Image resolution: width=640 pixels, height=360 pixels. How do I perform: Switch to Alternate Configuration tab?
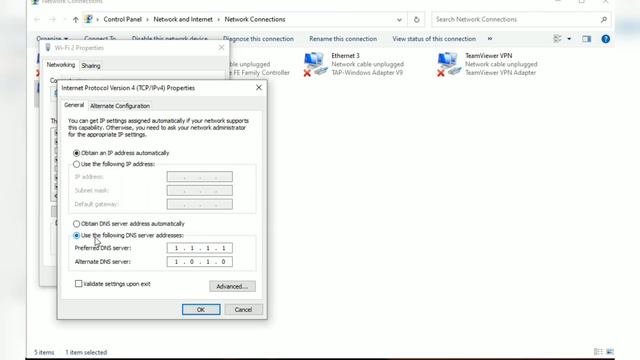[x=120, y=106]
